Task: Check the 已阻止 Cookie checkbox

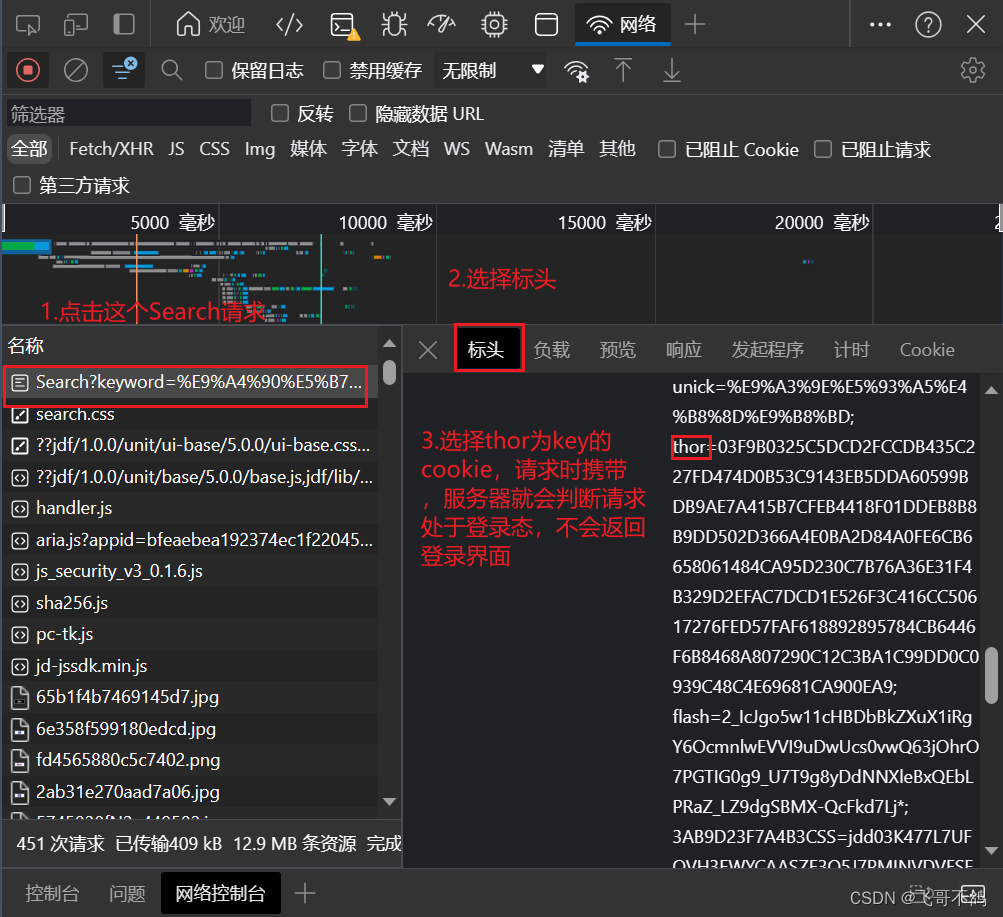Action: [x=667, y=149]
